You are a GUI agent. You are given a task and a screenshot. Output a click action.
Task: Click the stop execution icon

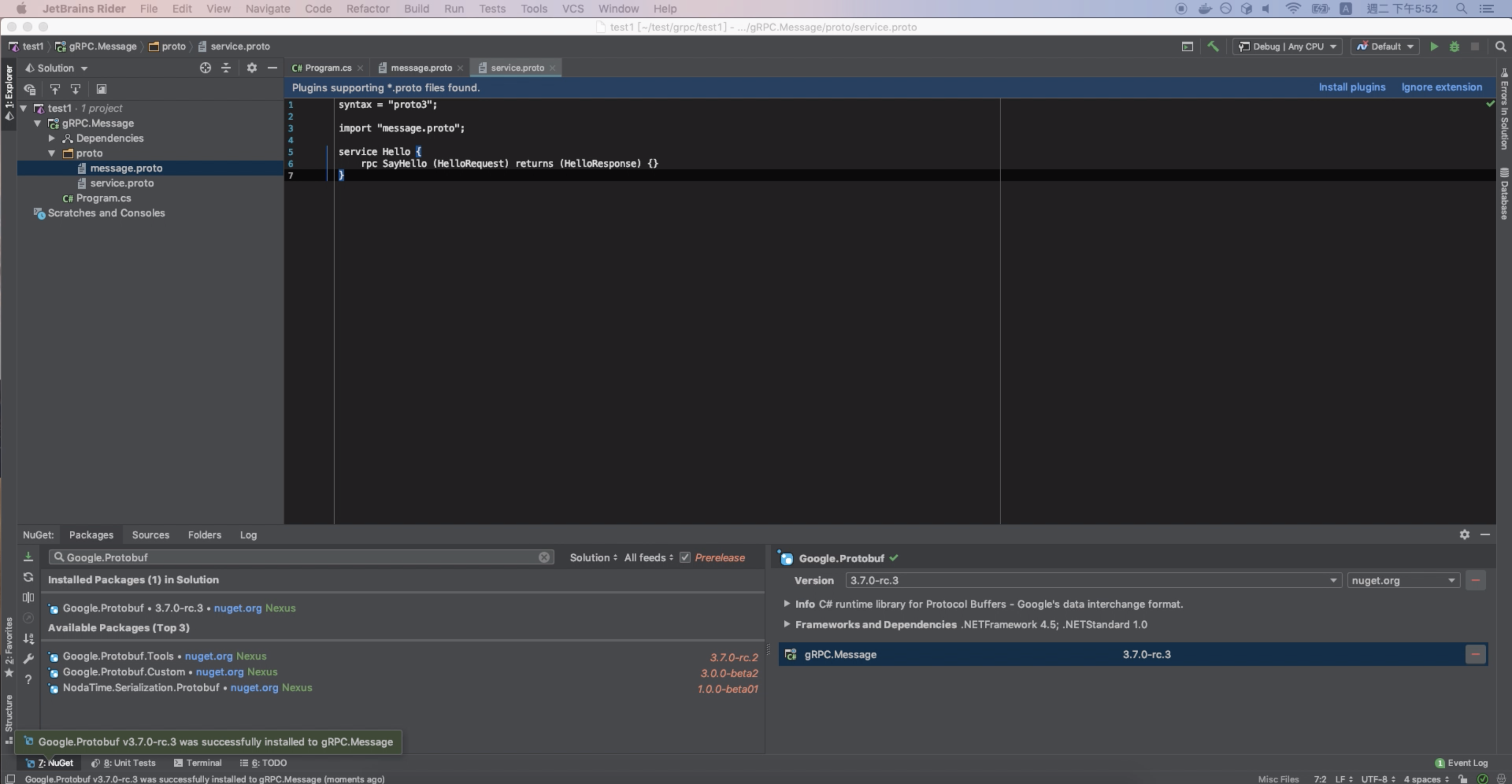[x=1474, y=46]
